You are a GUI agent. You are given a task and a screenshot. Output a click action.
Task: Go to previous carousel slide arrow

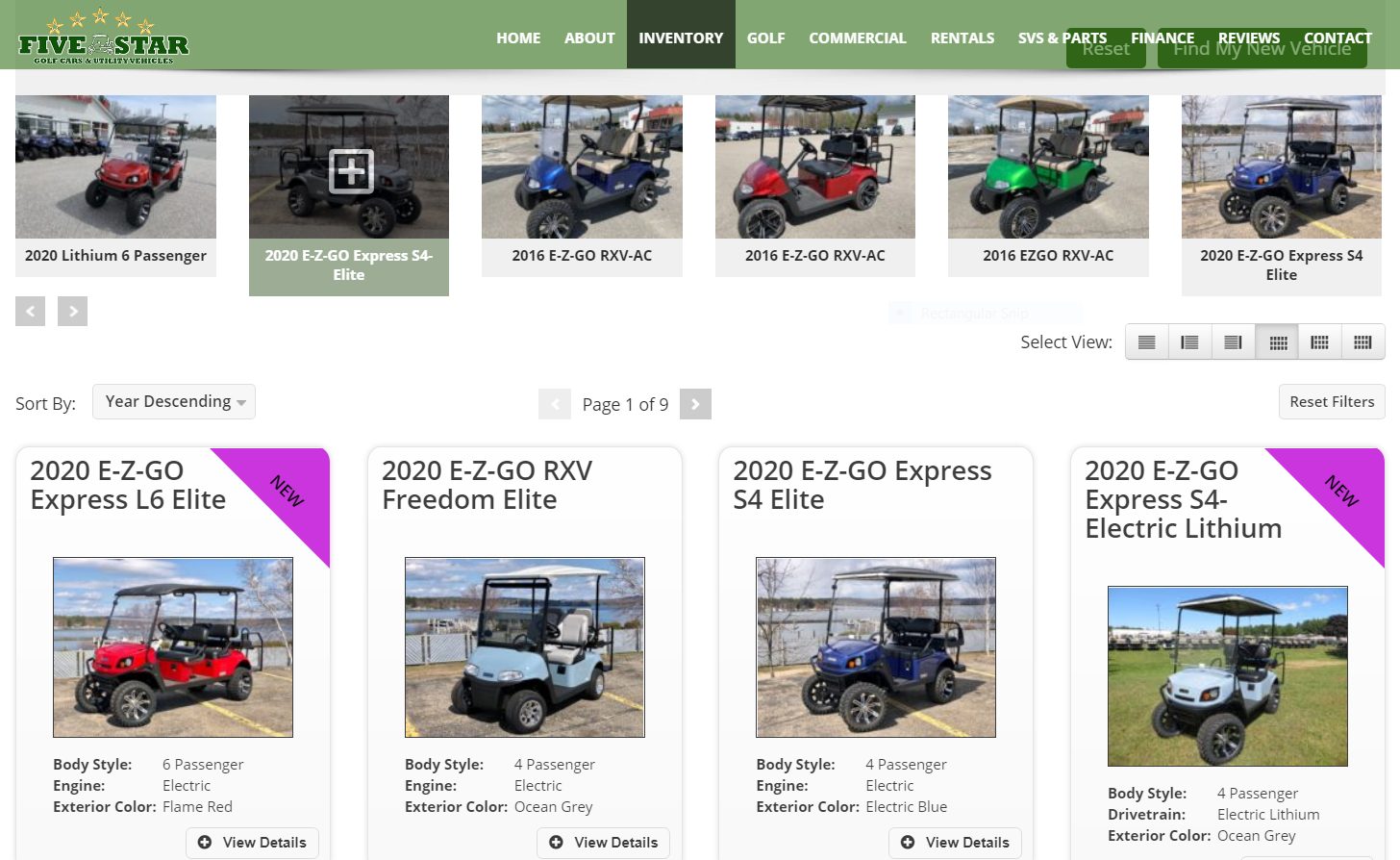pyautogui.click(x=30, y=311)
